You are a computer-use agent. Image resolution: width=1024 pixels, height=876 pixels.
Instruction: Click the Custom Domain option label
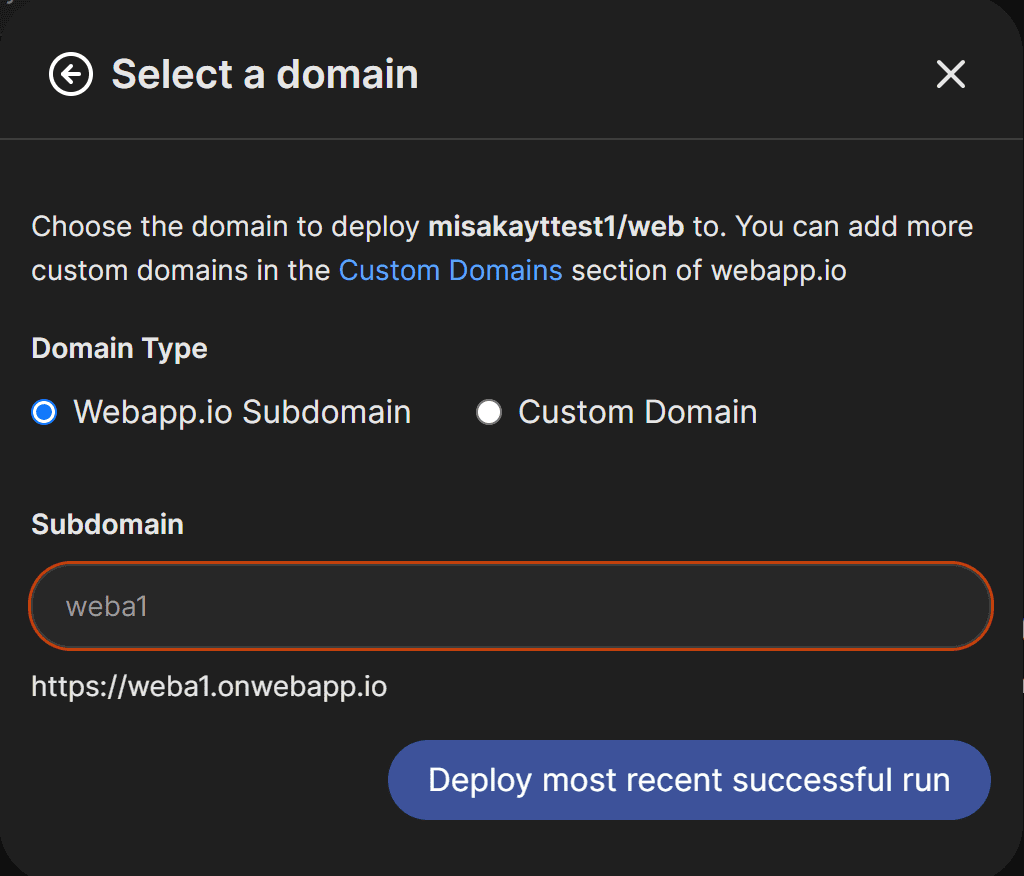pyautogui.click(x=637, y=412)
